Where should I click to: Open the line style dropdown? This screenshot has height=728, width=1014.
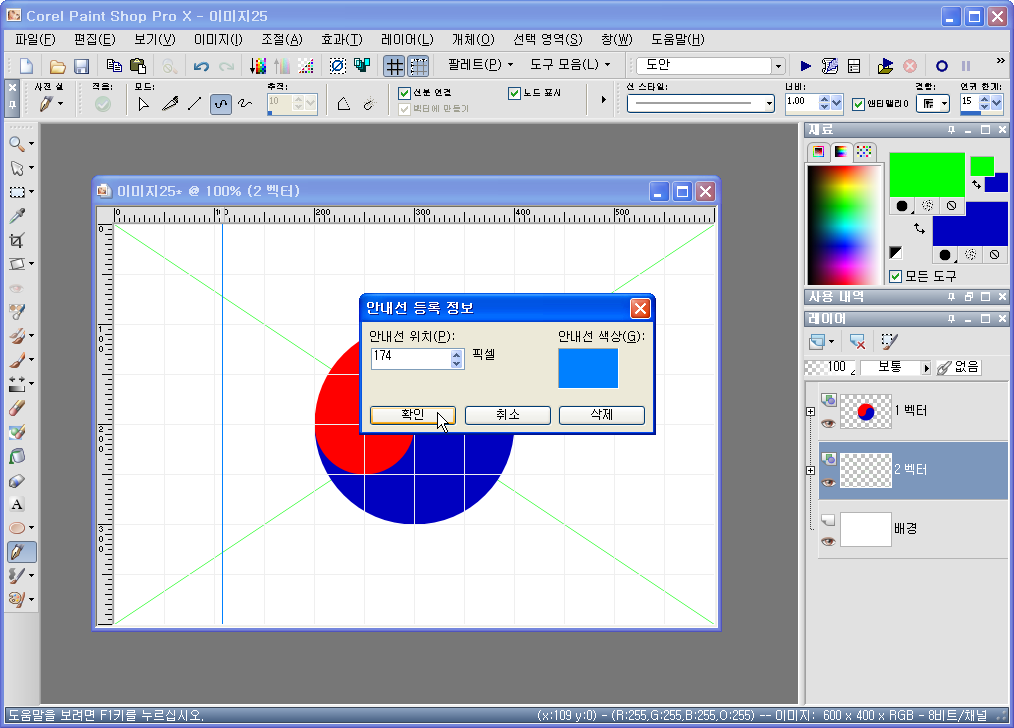coord(769,103)
